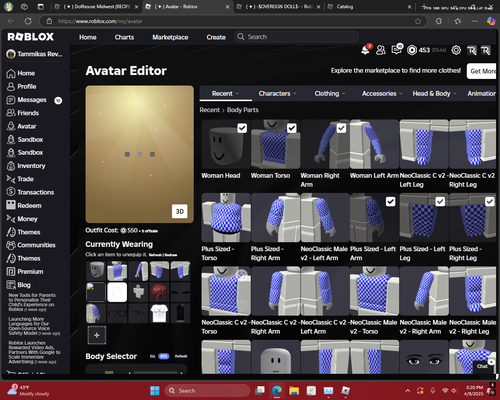Viewport: 500px width, 400px height.
Task: Open Home from the left sidebar
Action: (x=21, y=73)
